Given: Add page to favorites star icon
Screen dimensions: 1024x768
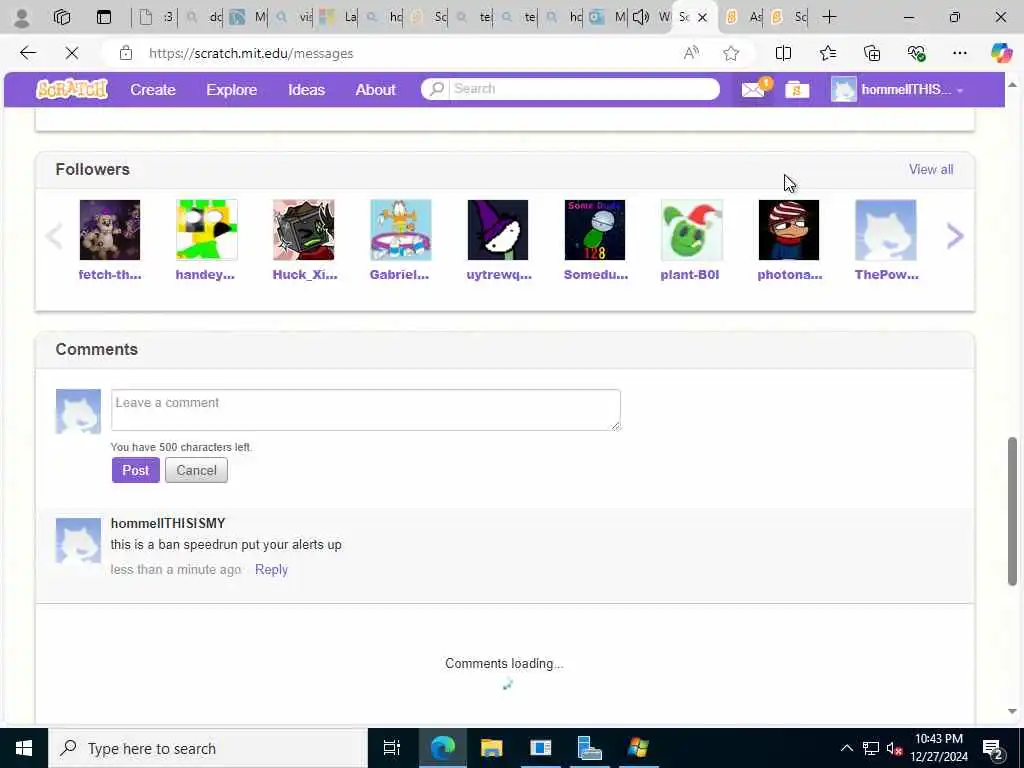Looking at the screenshot, I should pyautogui.click(x=731, y=53).
